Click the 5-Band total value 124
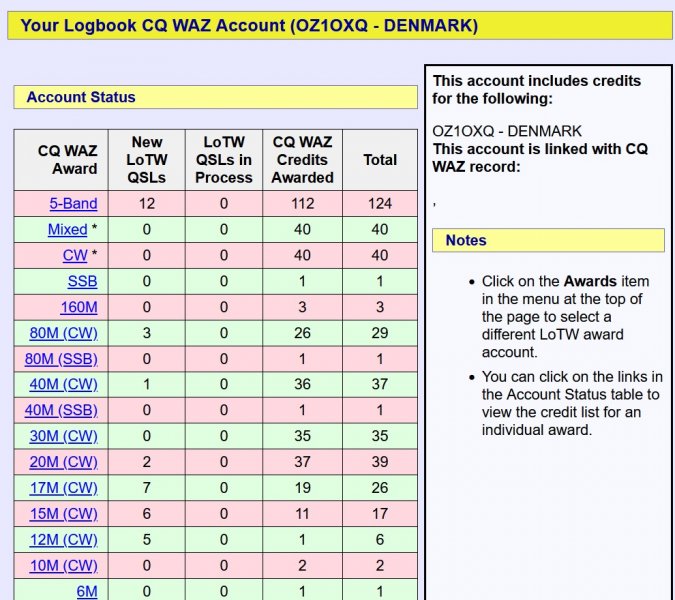 [x=380, y=203]
